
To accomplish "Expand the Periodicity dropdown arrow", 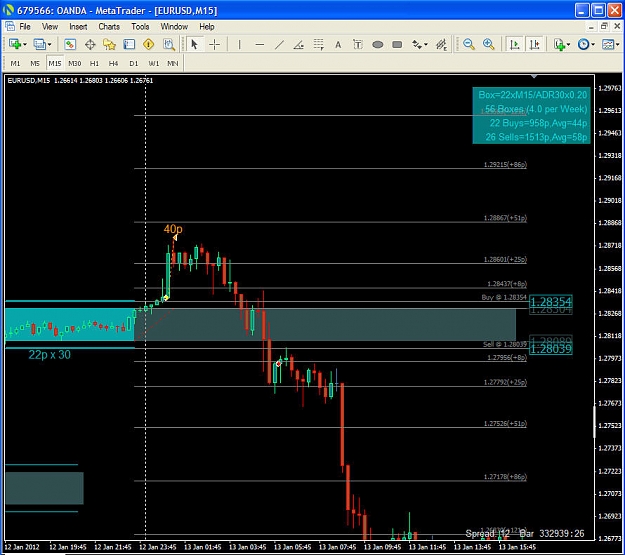I will click(593, 44).
